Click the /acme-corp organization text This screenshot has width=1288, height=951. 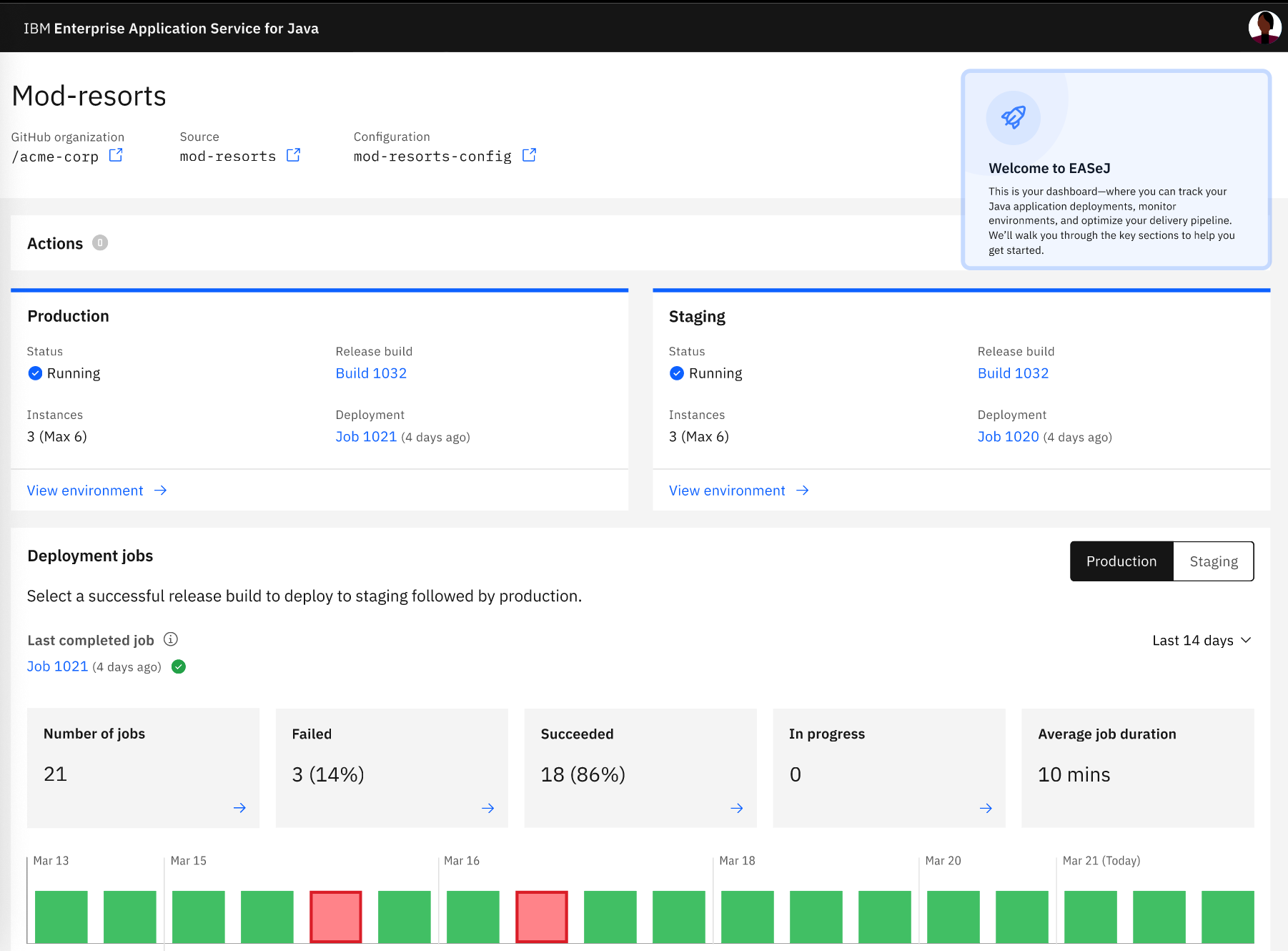point(55,157)
